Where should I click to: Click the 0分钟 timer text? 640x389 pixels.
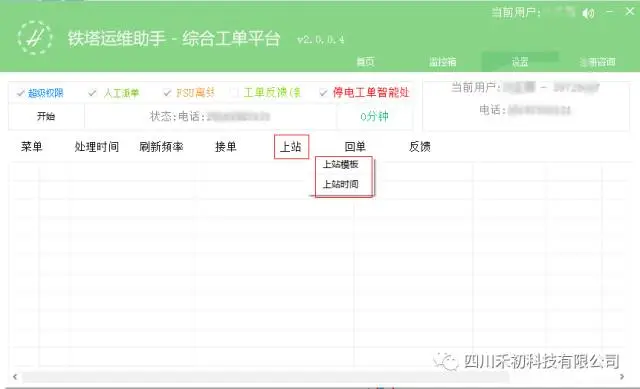pos(374,117)
